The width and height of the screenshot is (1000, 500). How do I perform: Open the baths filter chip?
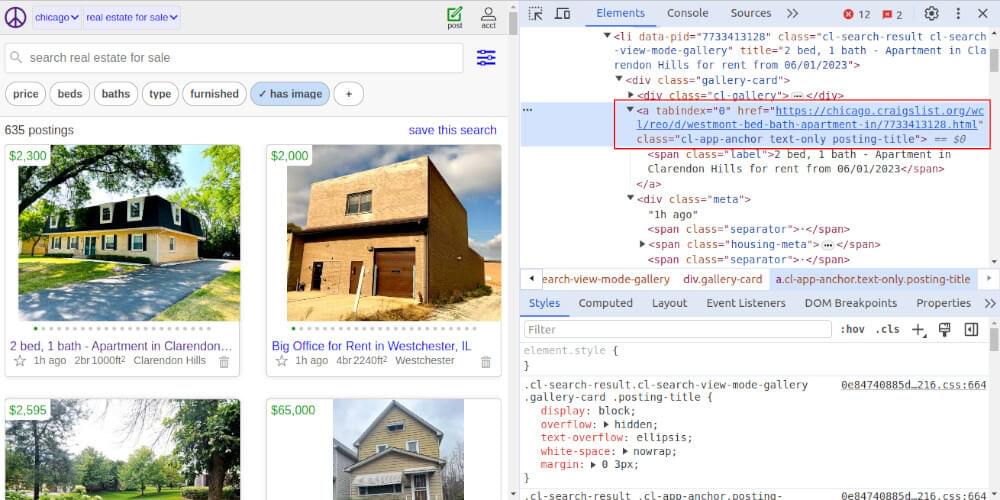[115, 94]
